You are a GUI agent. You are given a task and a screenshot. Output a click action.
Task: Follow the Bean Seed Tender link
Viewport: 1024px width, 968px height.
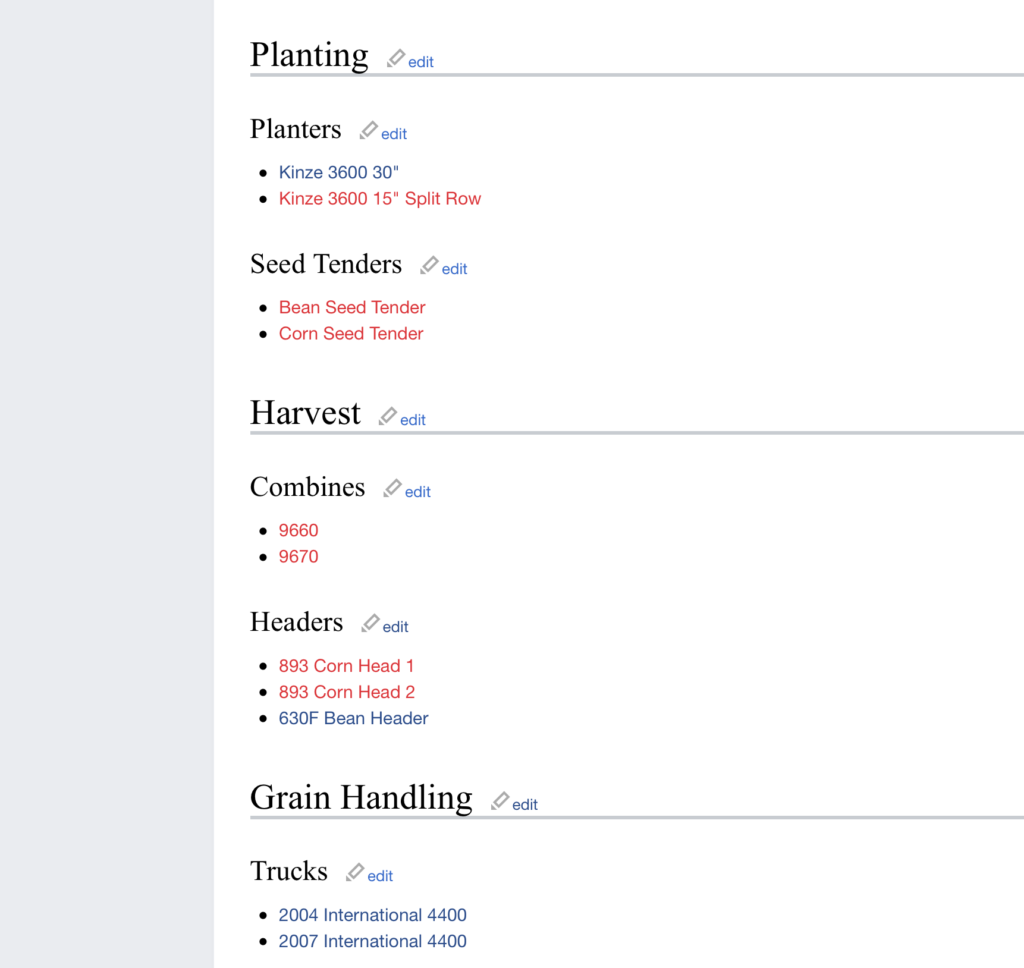352,308
